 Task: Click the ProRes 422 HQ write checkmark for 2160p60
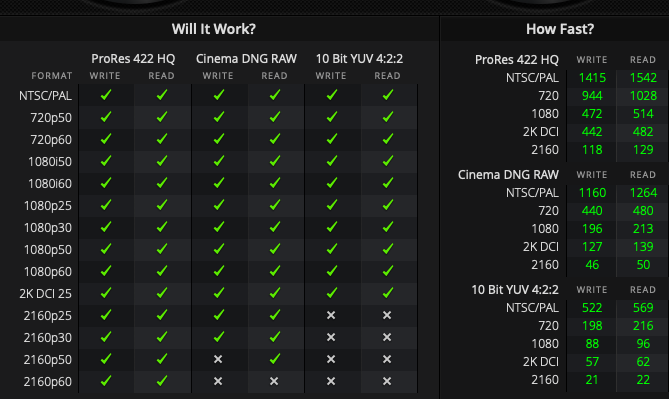click(106, 381)
